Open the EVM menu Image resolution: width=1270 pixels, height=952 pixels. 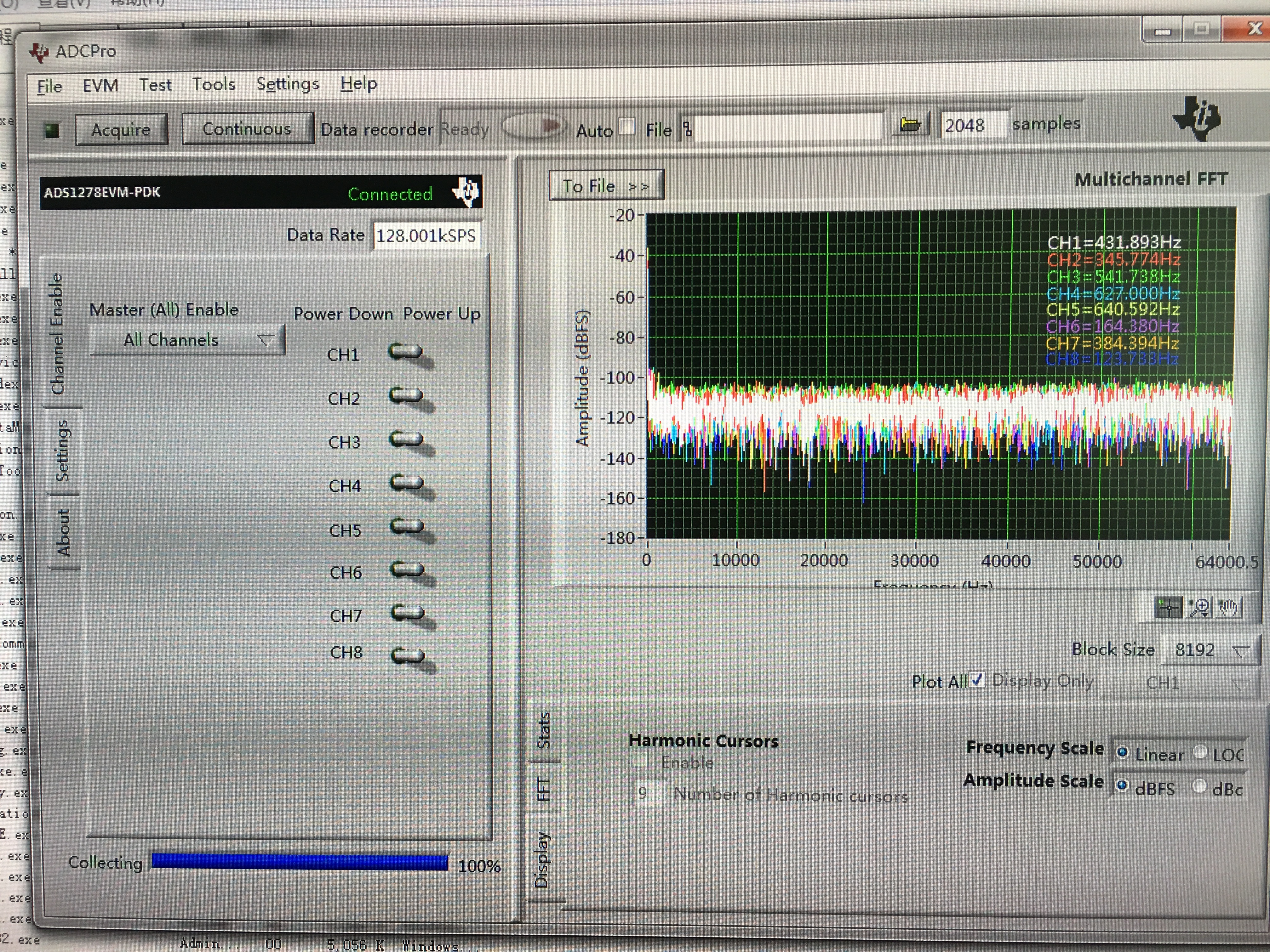pyautogui.click(x=100, y=86)
